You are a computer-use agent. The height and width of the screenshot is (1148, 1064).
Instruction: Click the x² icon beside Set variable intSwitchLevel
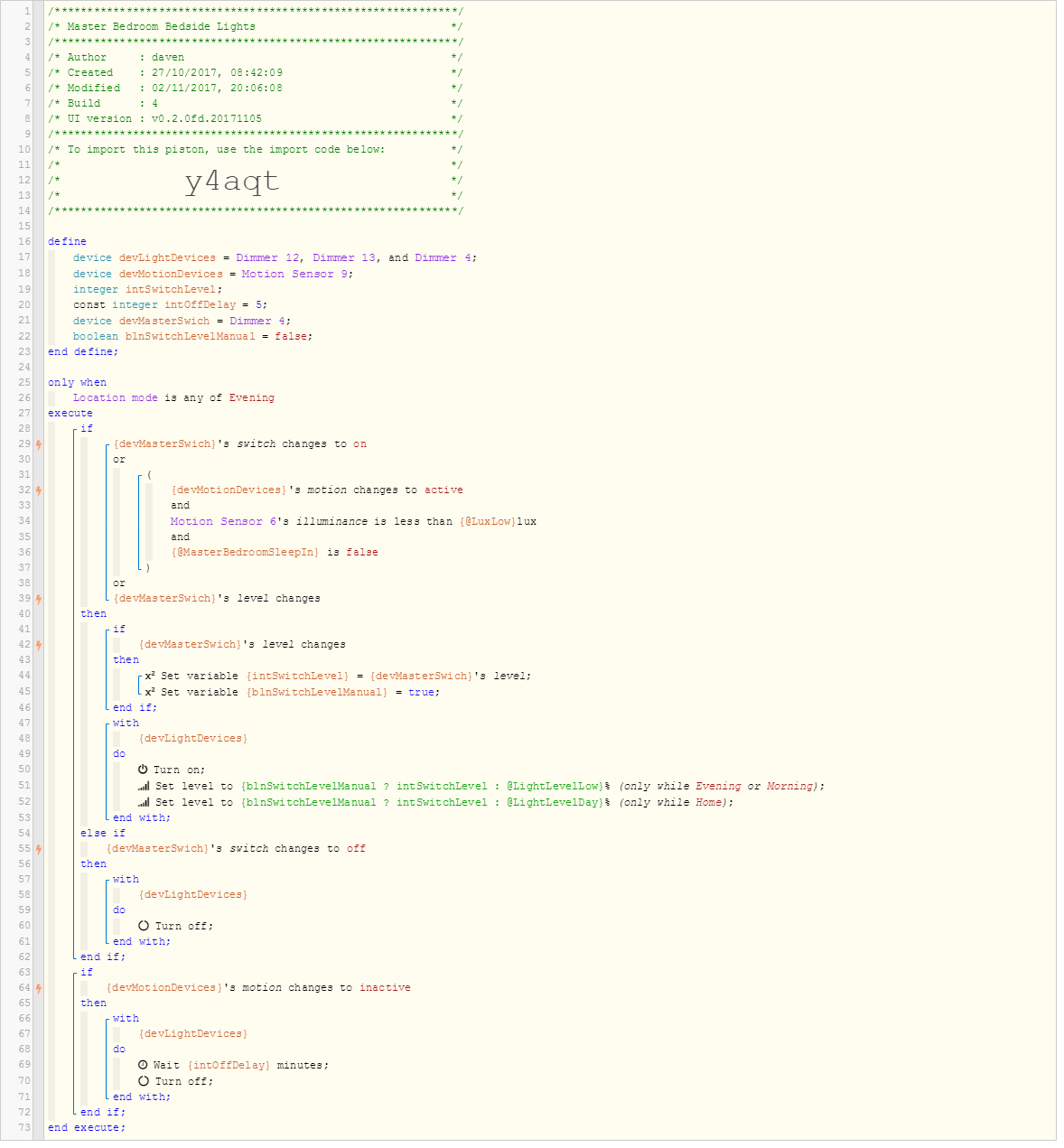[150, 676]
